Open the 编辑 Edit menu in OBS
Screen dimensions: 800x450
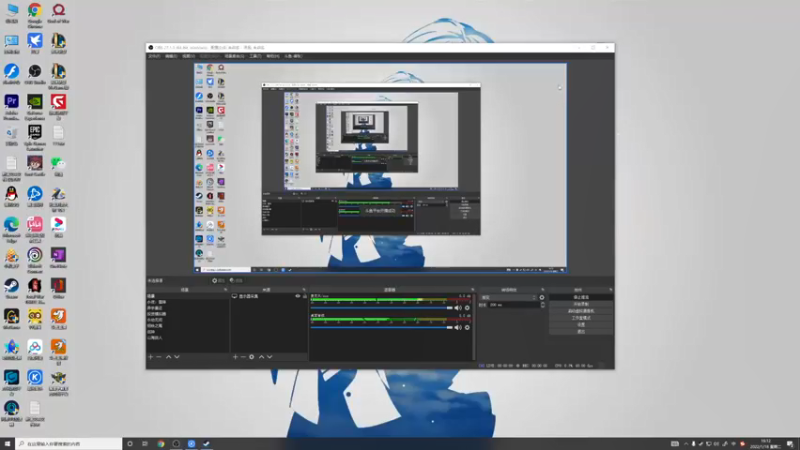coord(171,56)
